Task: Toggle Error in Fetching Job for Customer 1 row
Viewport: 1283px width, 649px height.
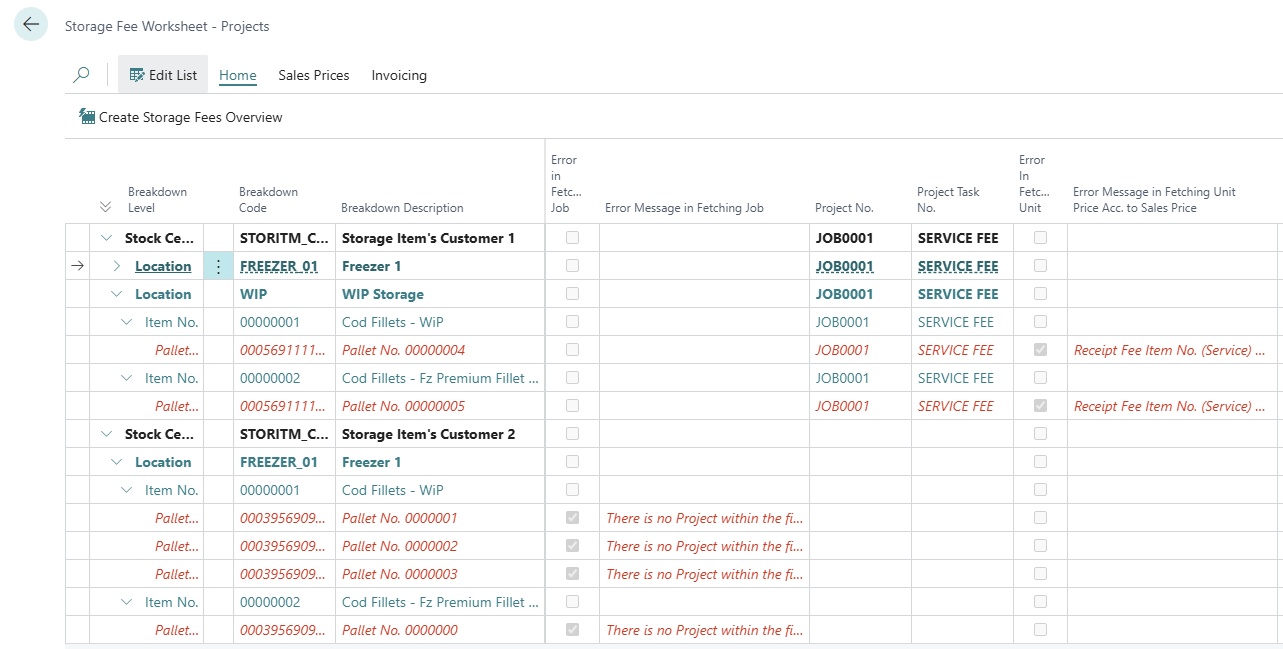Action: click(572, 238)
